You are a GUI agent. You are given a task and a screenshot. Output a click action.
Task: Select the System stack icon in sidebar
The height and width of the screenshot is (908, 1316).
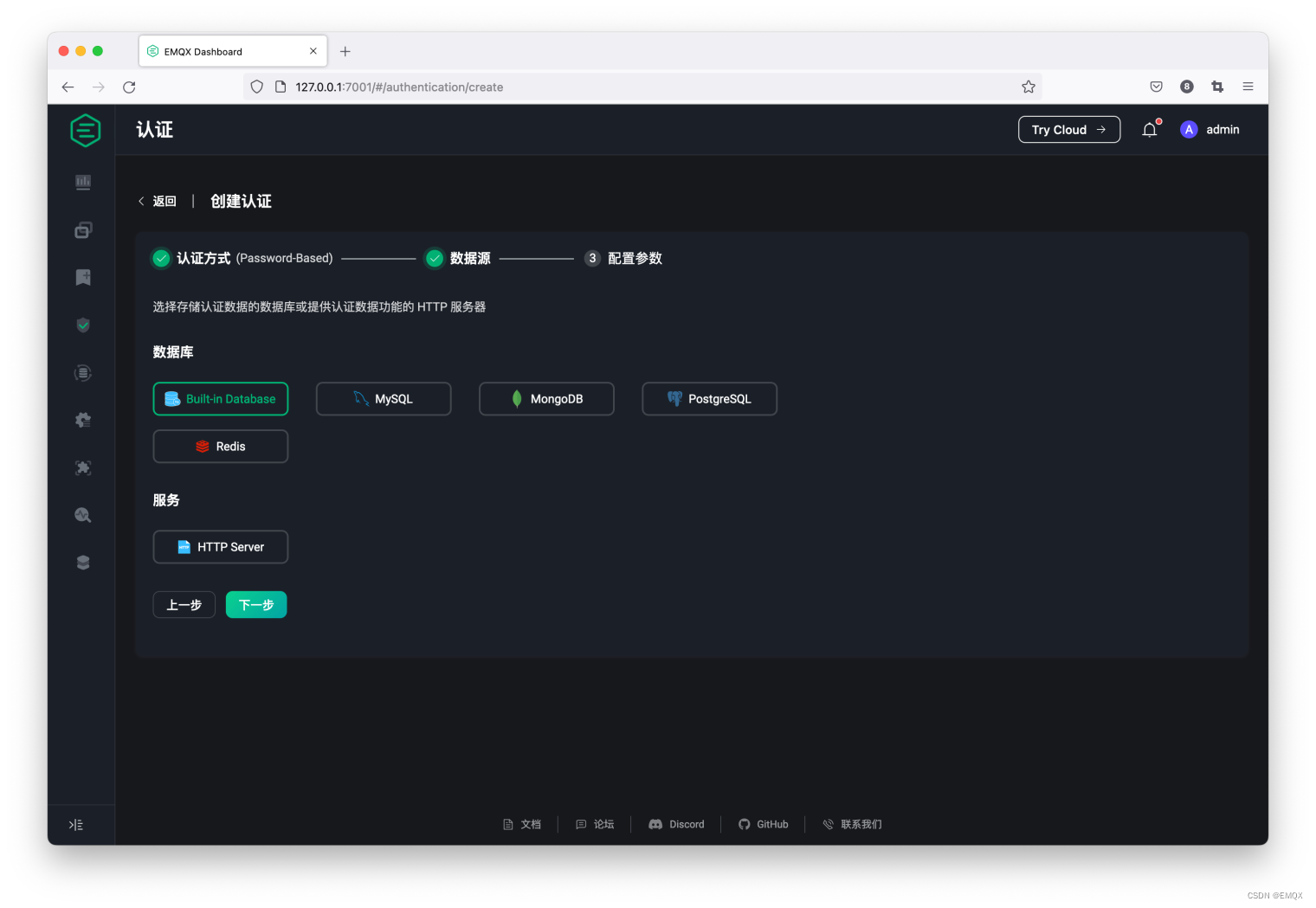pos(82,562)
